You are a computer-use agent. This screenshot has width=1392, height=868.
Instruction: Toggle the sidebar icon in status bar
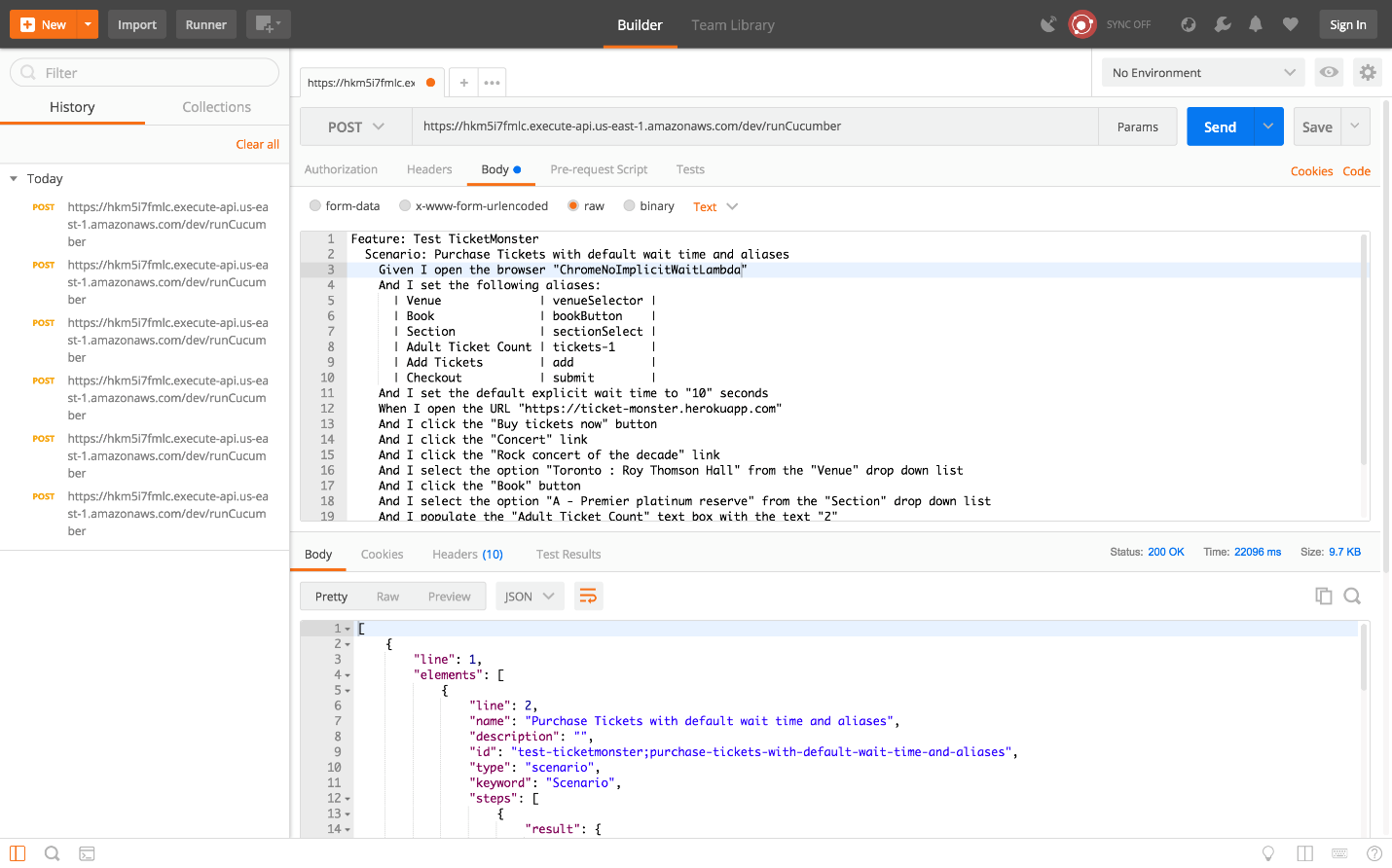(18, 853)
